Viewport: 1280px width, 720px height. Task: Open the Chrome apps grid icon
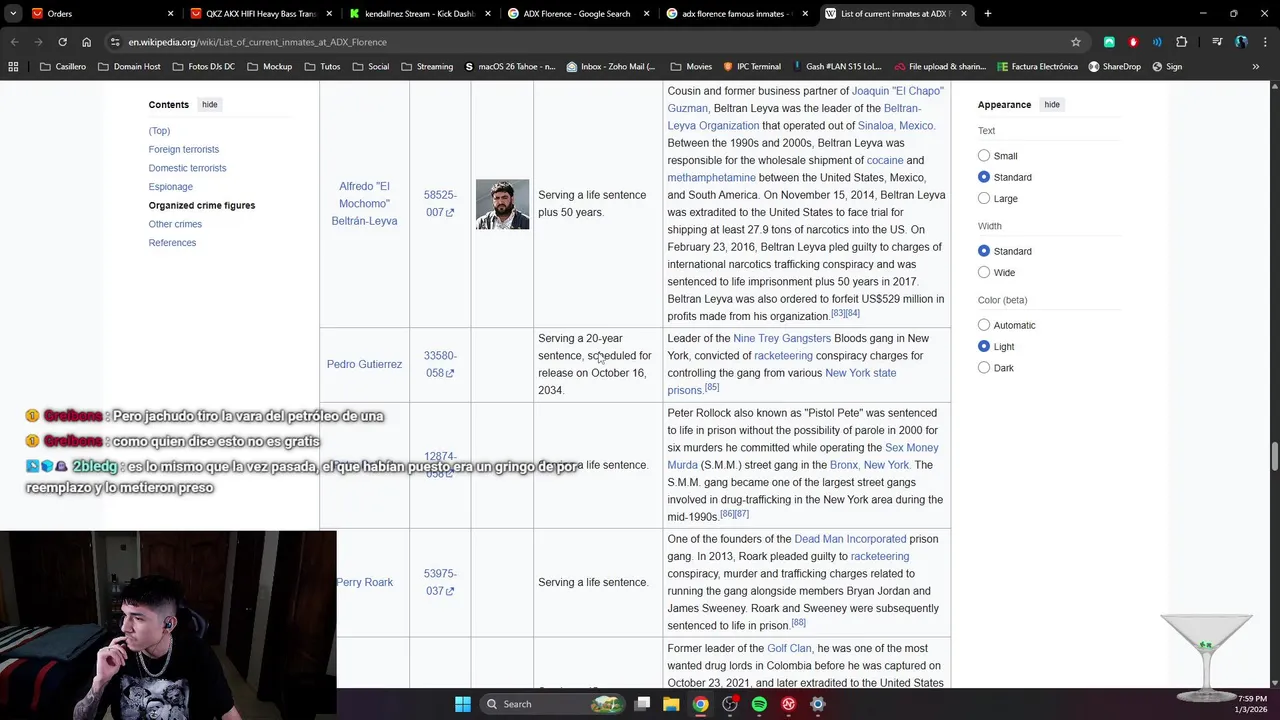coord(13,67)
